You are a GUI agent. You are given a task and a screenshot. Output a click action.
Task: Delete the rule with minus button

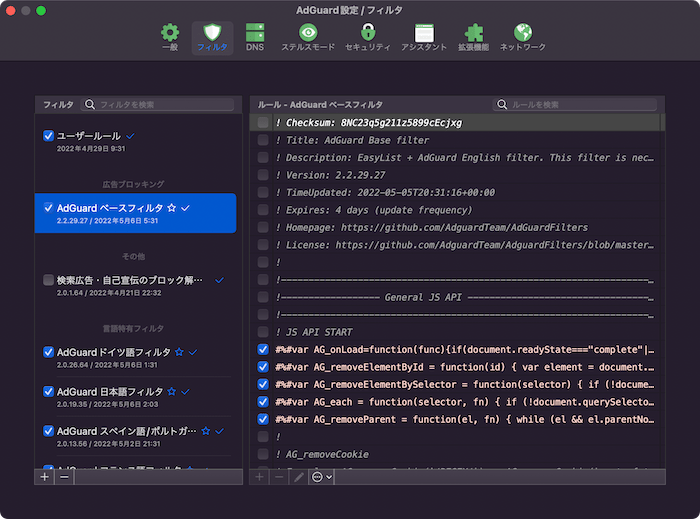click(x=279, y=477)
